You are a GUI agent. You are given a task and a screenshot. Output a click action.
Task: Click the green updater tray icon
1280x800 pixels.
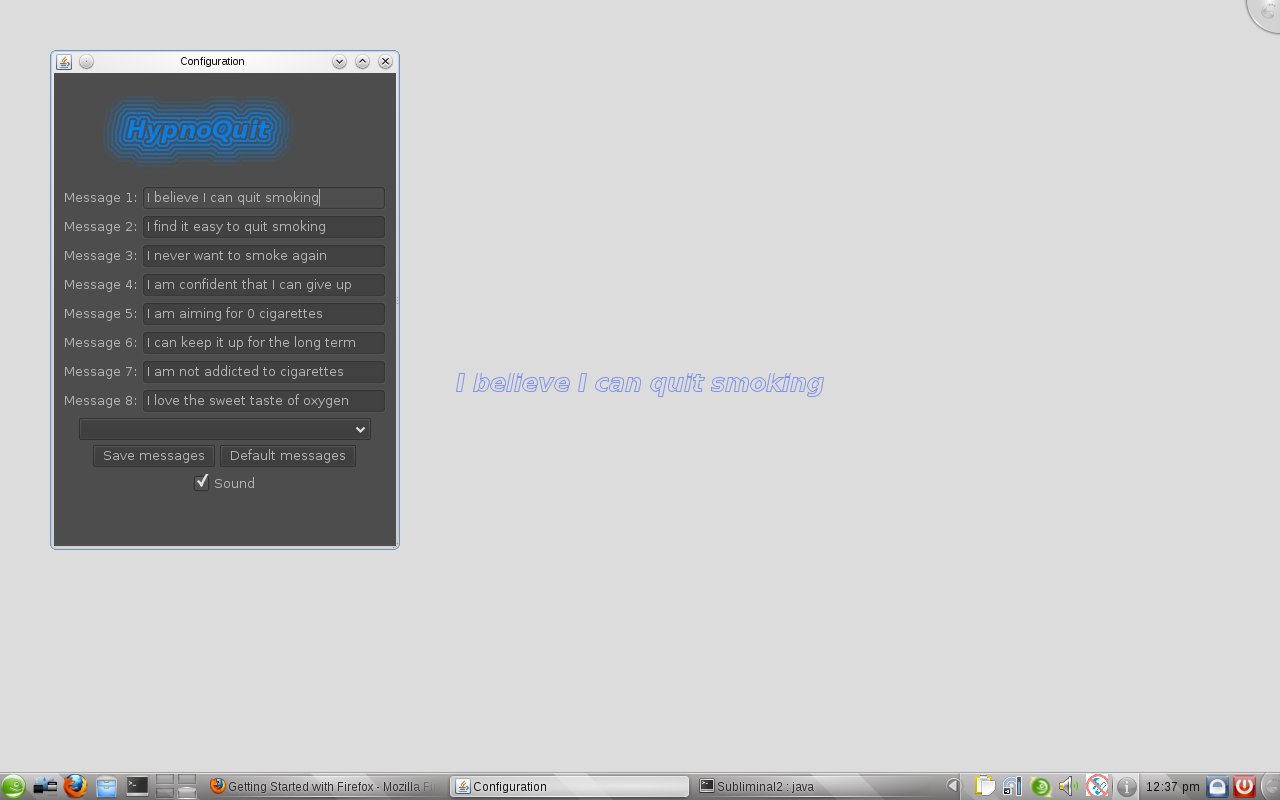1041,787
